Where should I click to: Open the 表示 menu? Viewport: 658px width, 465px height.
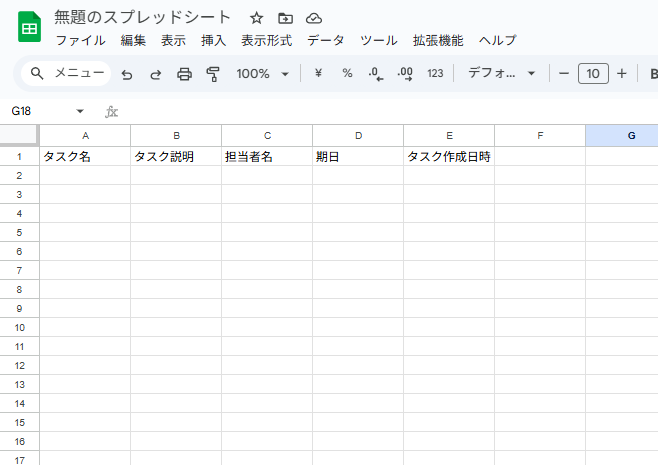tap(173, 40)
